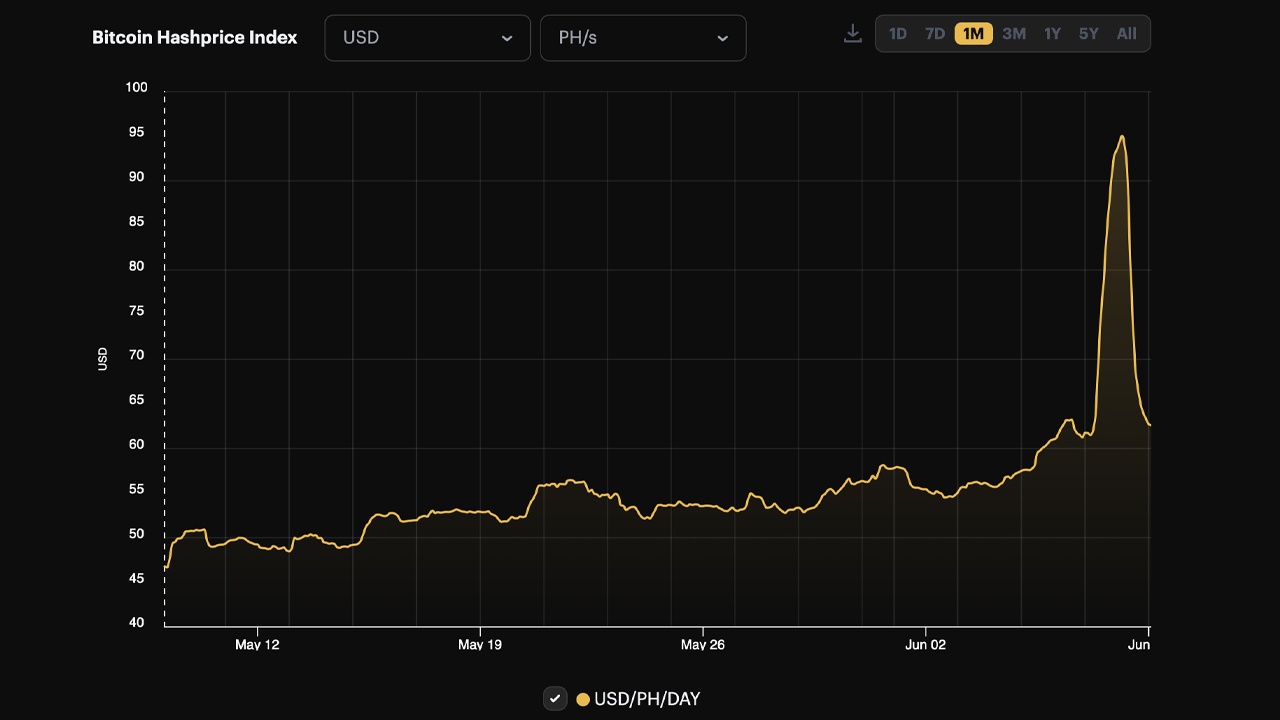Select the 5Y time range
Screen dimensions: 1280x720
coord(1088,33)
